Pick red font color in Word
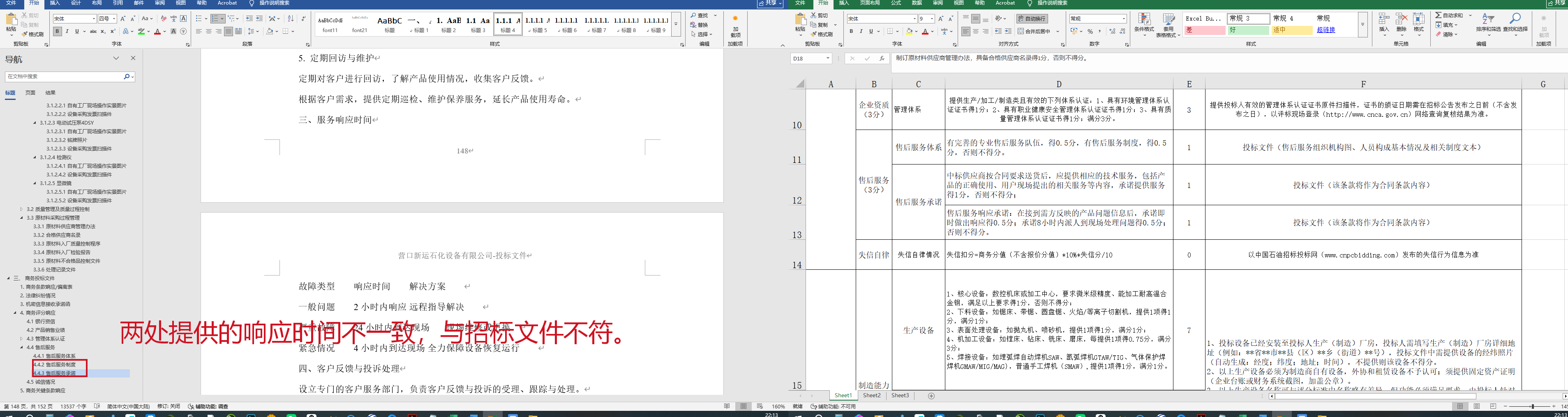The image size is (1568, 417). coord(158,31)
